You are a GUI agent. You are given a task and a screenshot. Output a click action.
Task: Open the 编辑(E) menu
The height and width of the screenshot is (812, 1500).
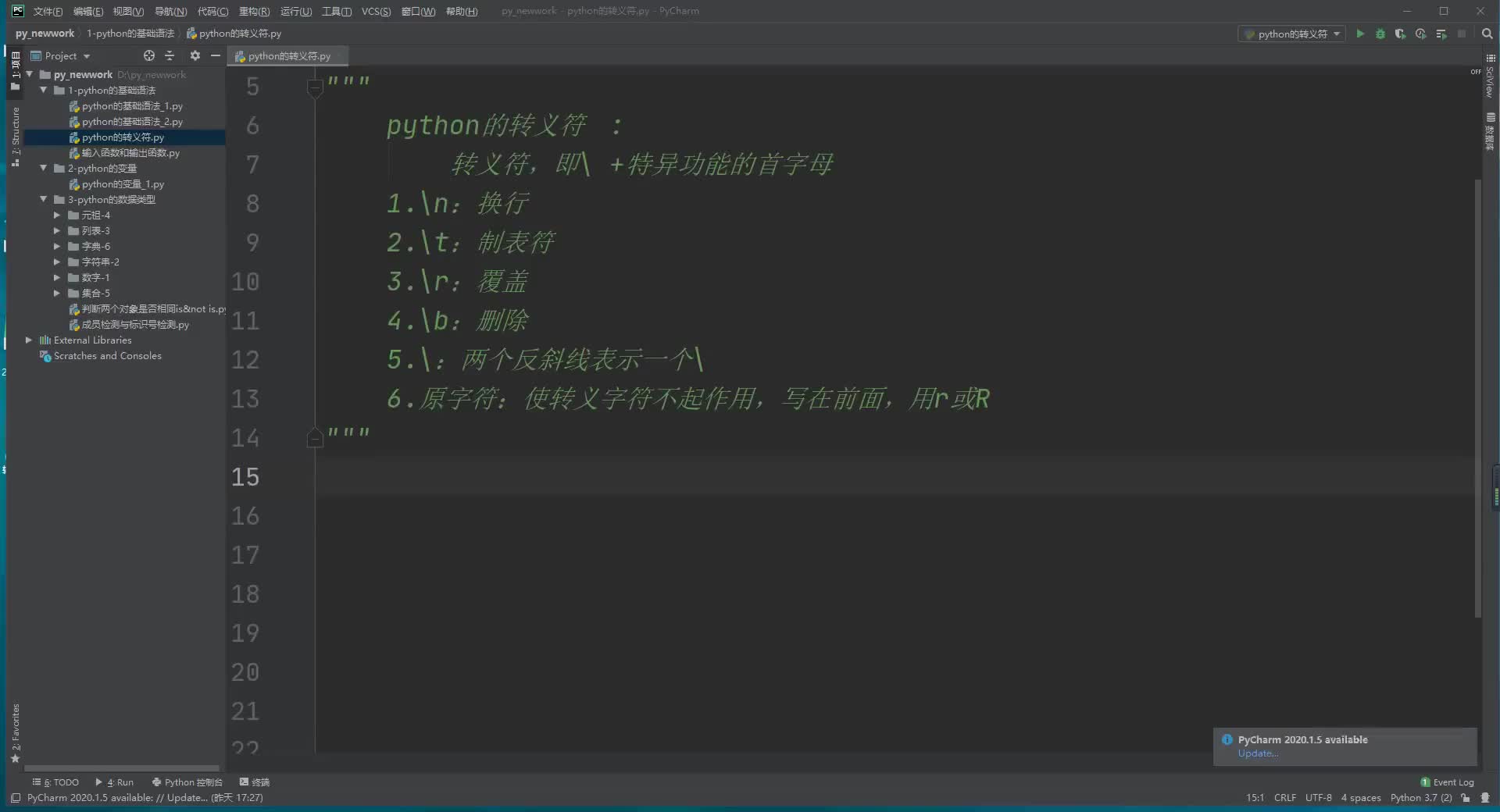(x=87, y=11)
